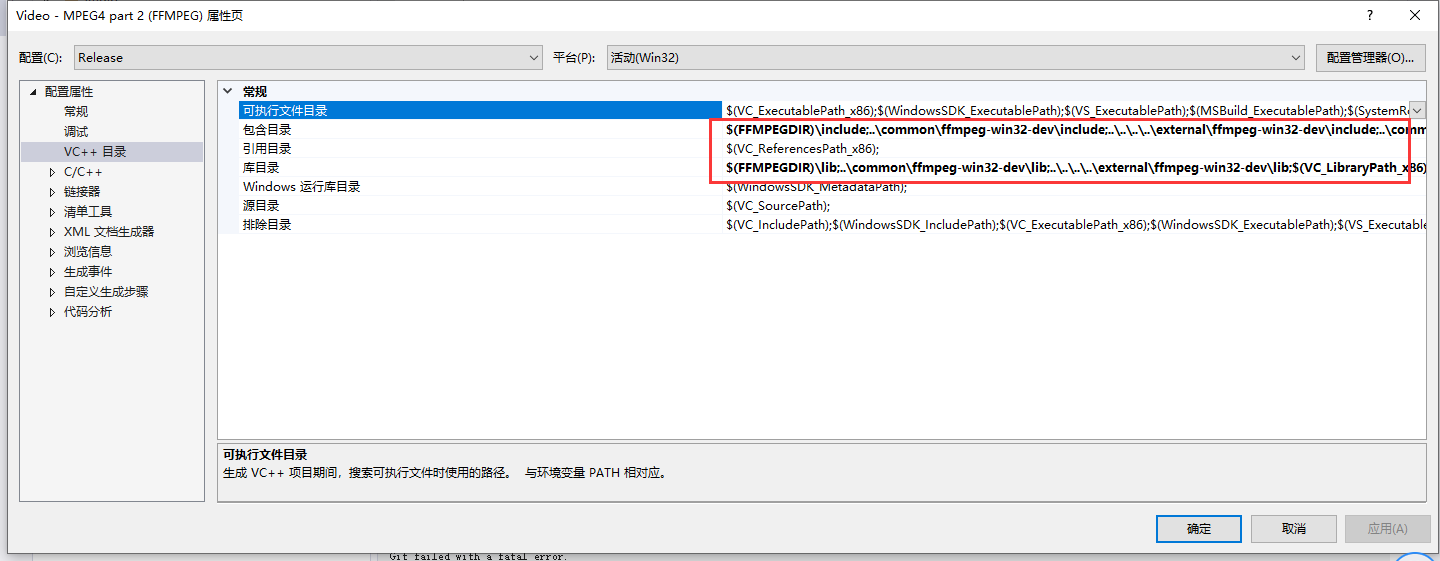This screenshot has width=1440, height=561.
Task: Collapse the 配置属性 tree node
Action: click(33, 92)
